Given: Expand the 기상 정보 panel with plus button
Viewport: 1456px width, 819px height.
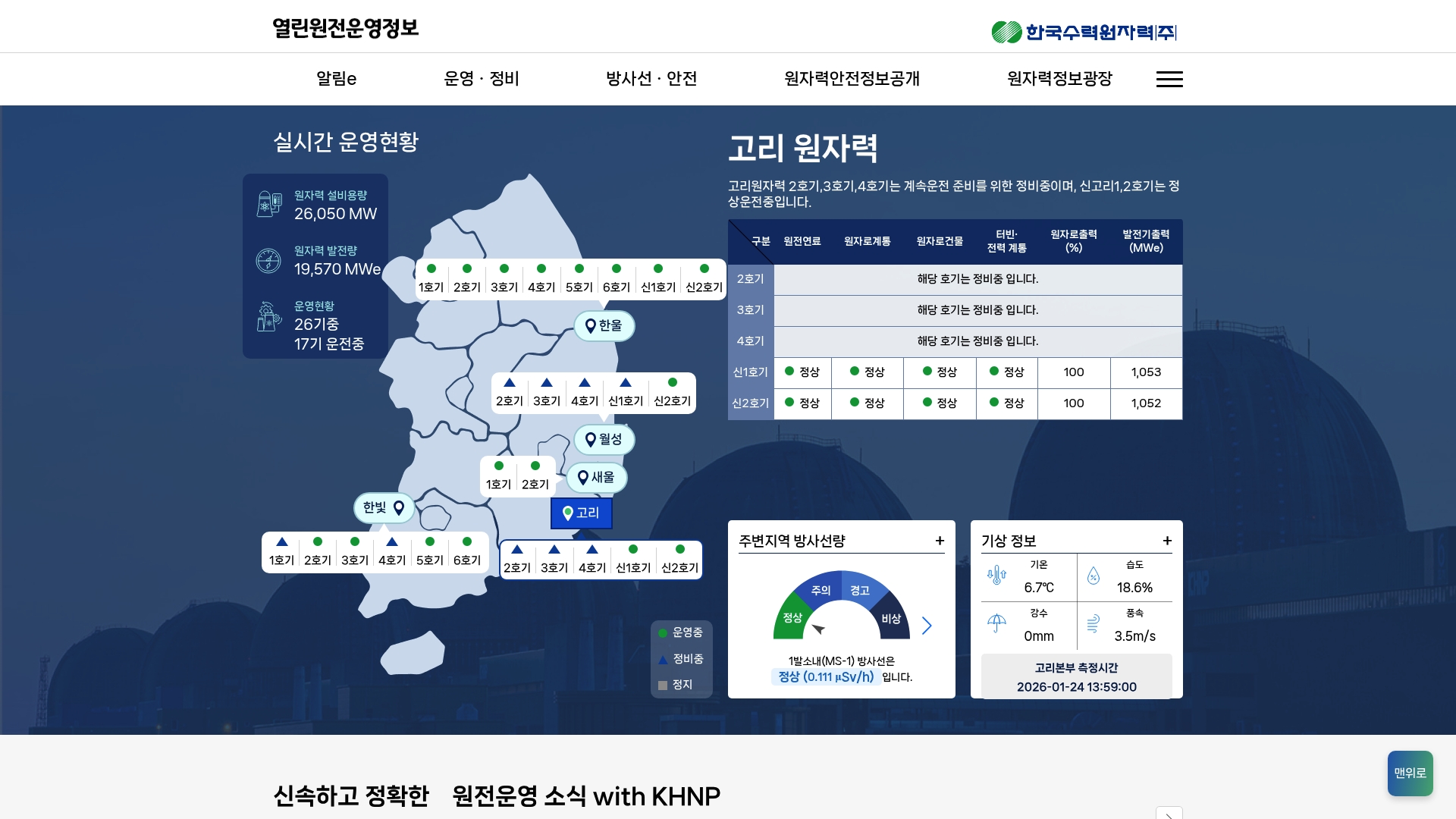Looking at the screenshot, I should (x=1167, y=541).
